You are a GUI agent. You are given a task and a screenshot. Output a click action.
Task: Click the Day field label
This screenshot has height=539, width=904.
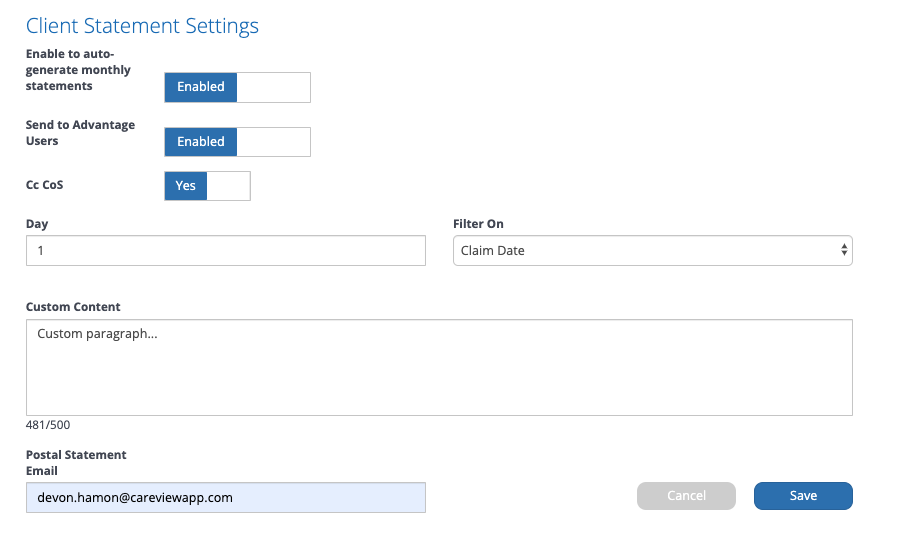coord(37,224)
